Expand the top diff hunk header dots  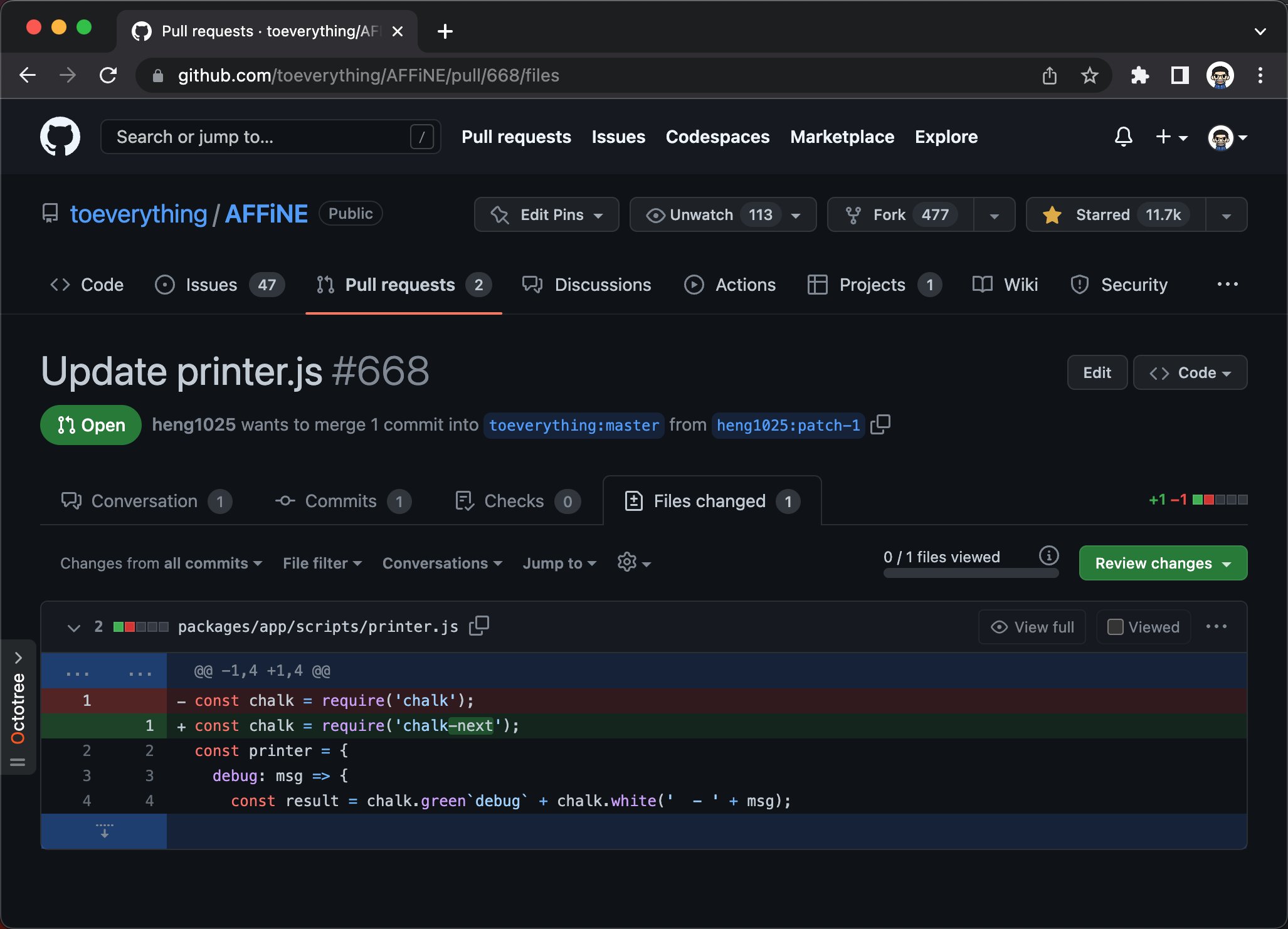tap(104, 671)
